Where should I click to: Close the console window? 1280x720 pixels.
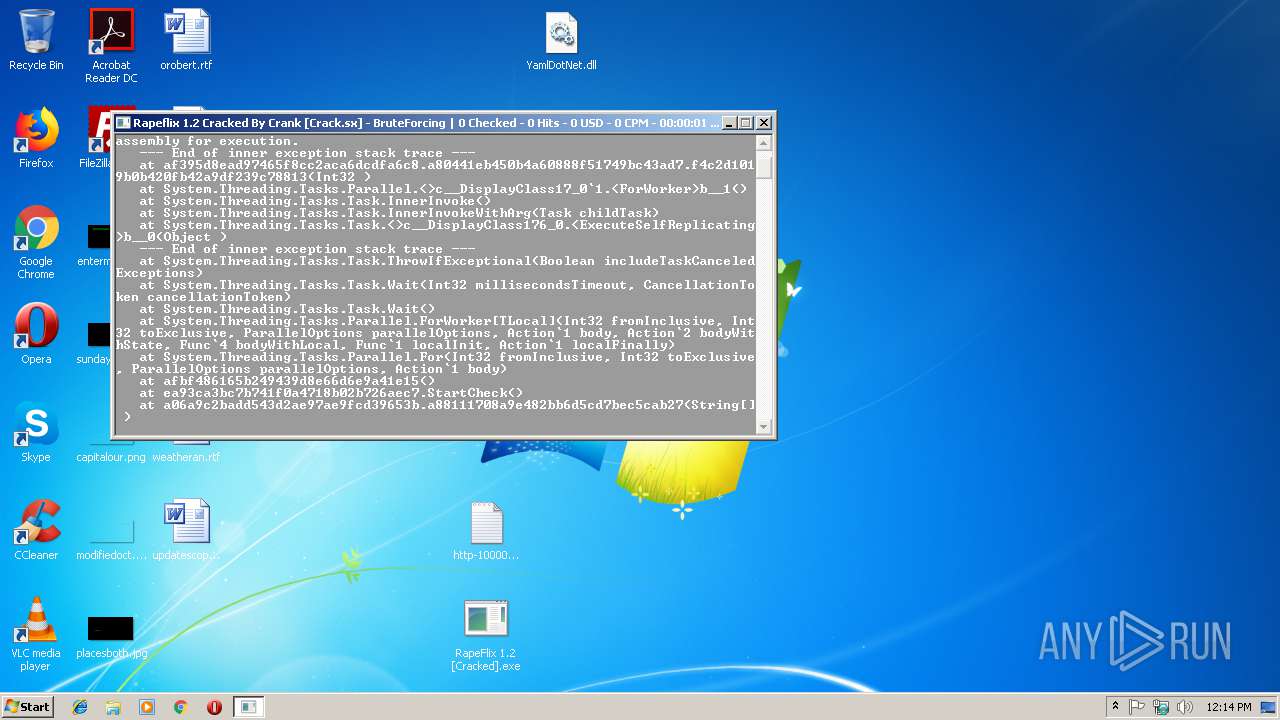coord(764,123)
